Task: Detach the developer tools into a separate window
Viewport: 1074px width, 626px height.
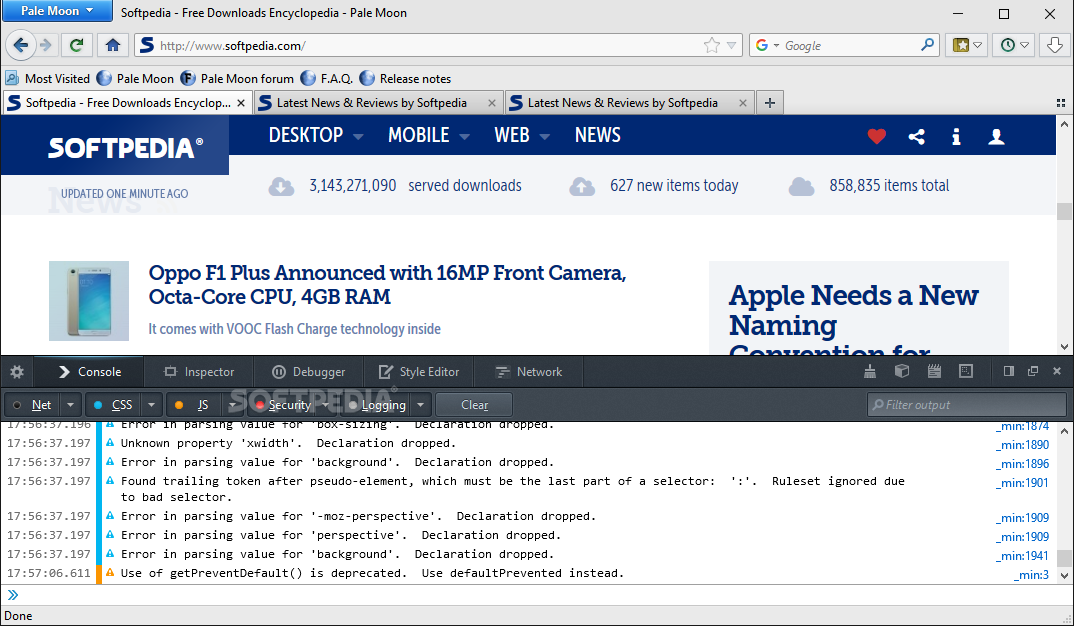Action: (x=1033, y=371)
